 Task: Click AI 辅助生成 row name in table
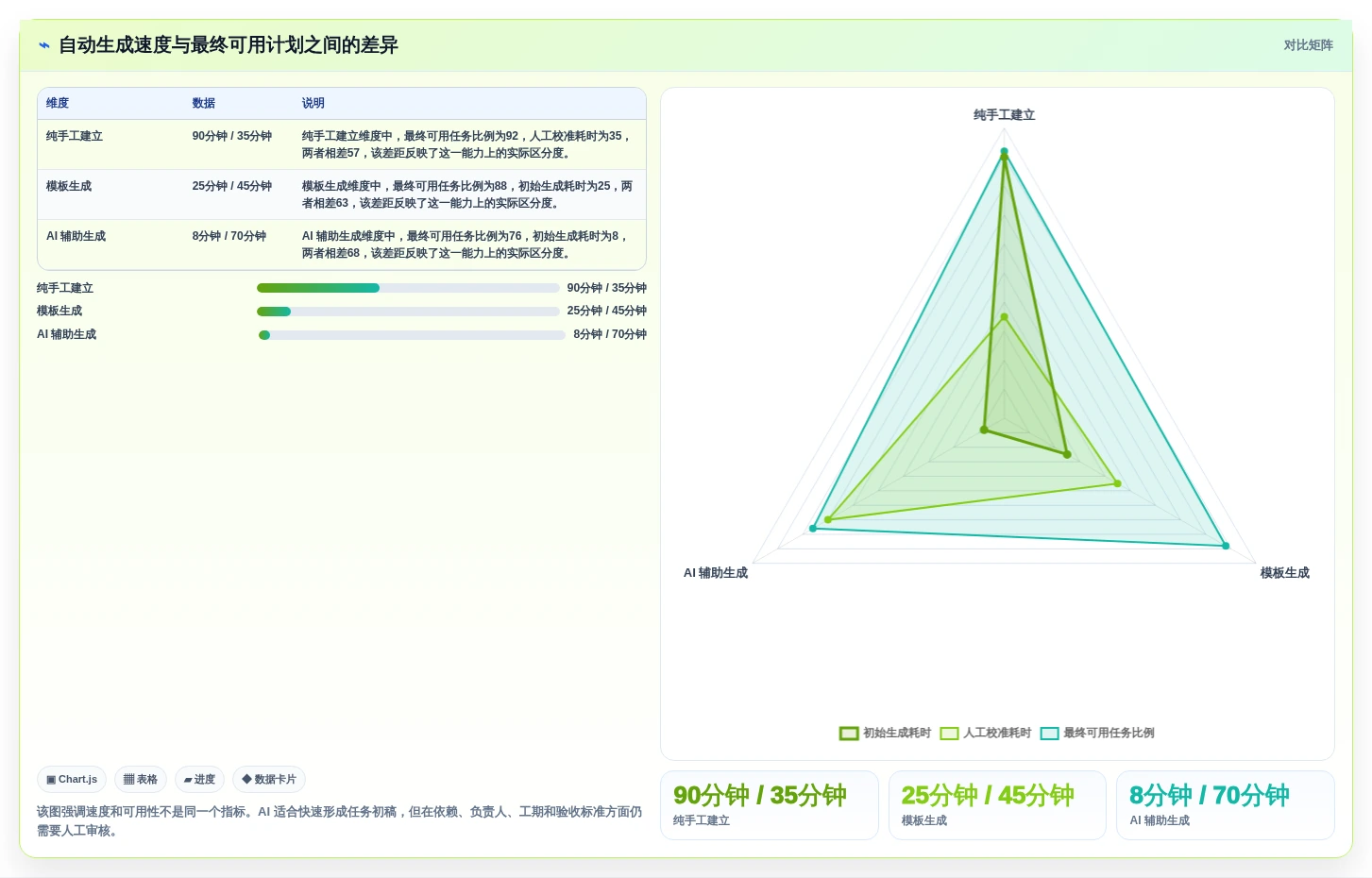(76, 236)
